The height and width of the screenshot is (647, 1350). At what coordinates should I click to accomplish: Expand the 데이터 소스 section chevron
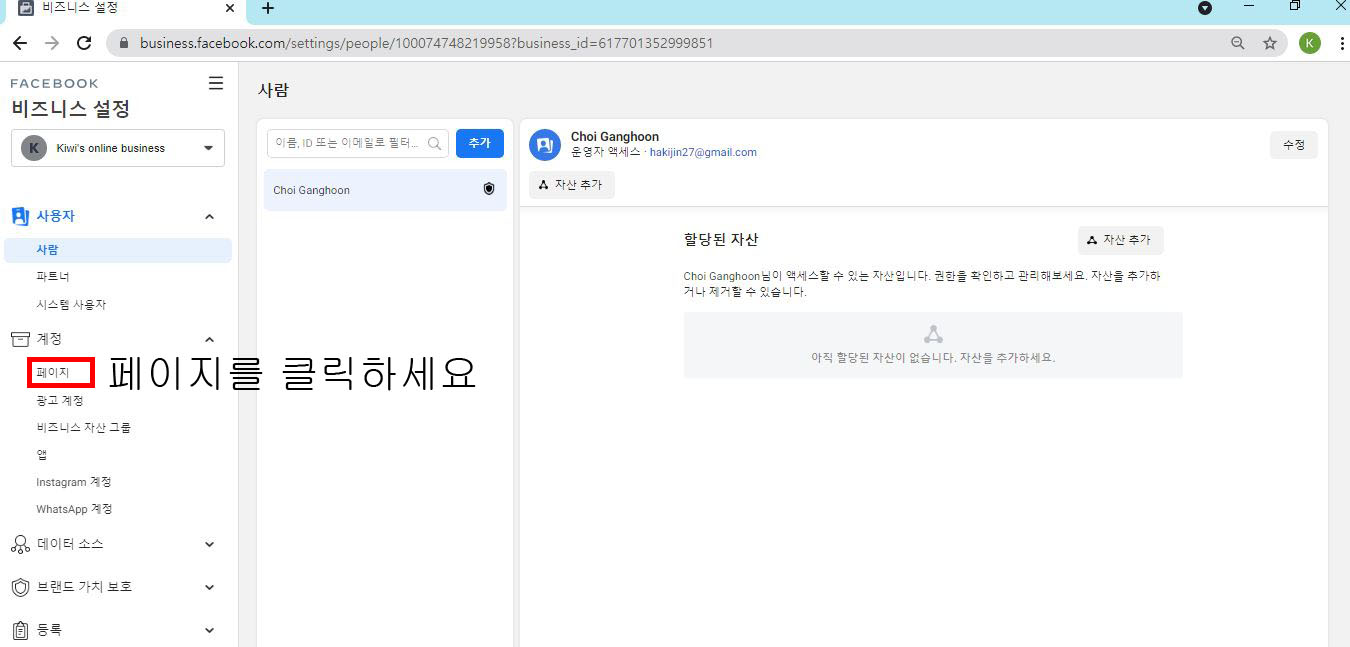click(209, 544)
